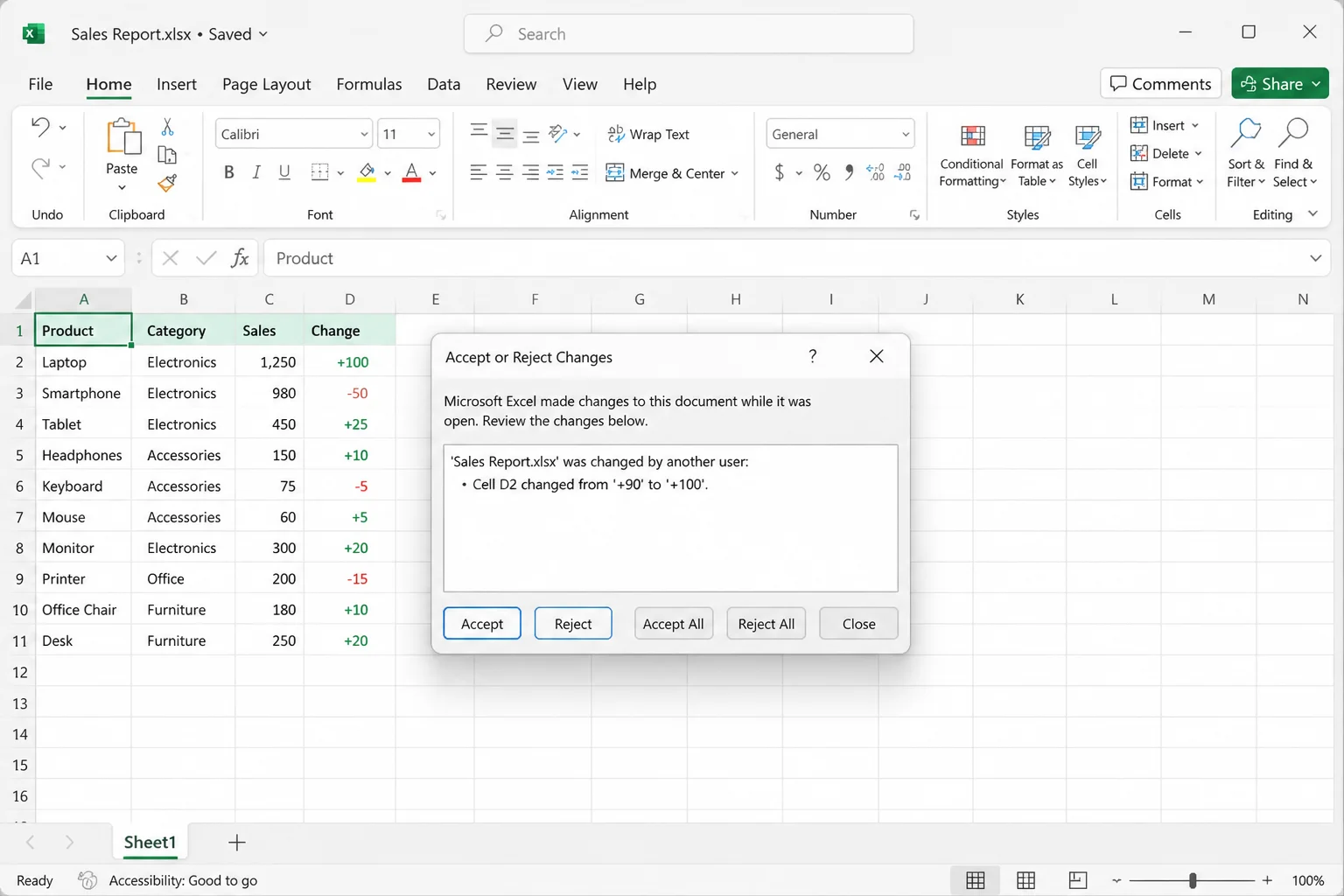
Task: Switch to the Data tab
Action: 444,84
